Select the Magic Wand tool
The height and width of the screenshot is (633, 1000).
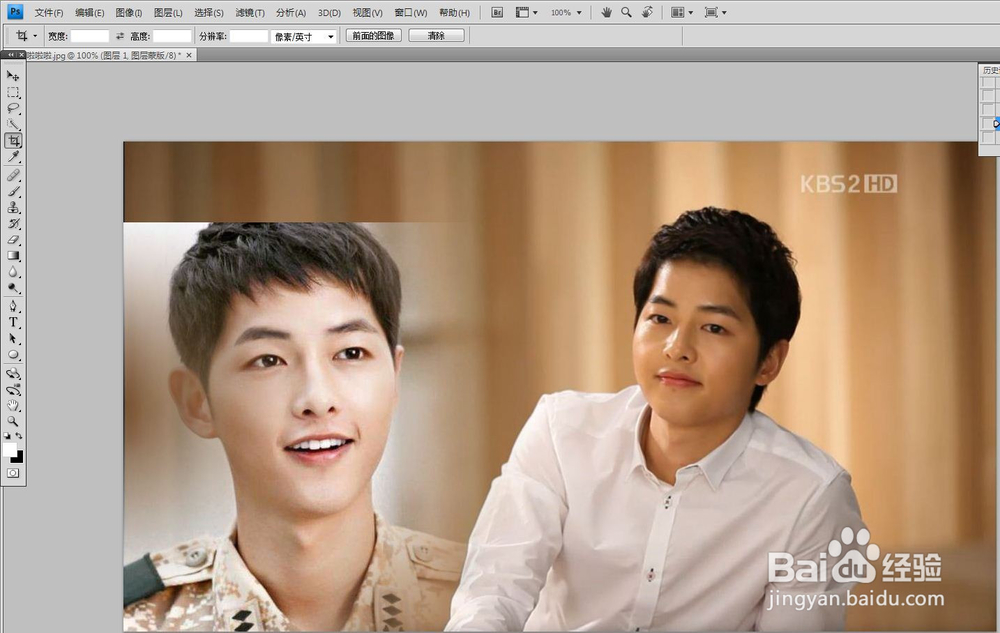click(13, 124)
